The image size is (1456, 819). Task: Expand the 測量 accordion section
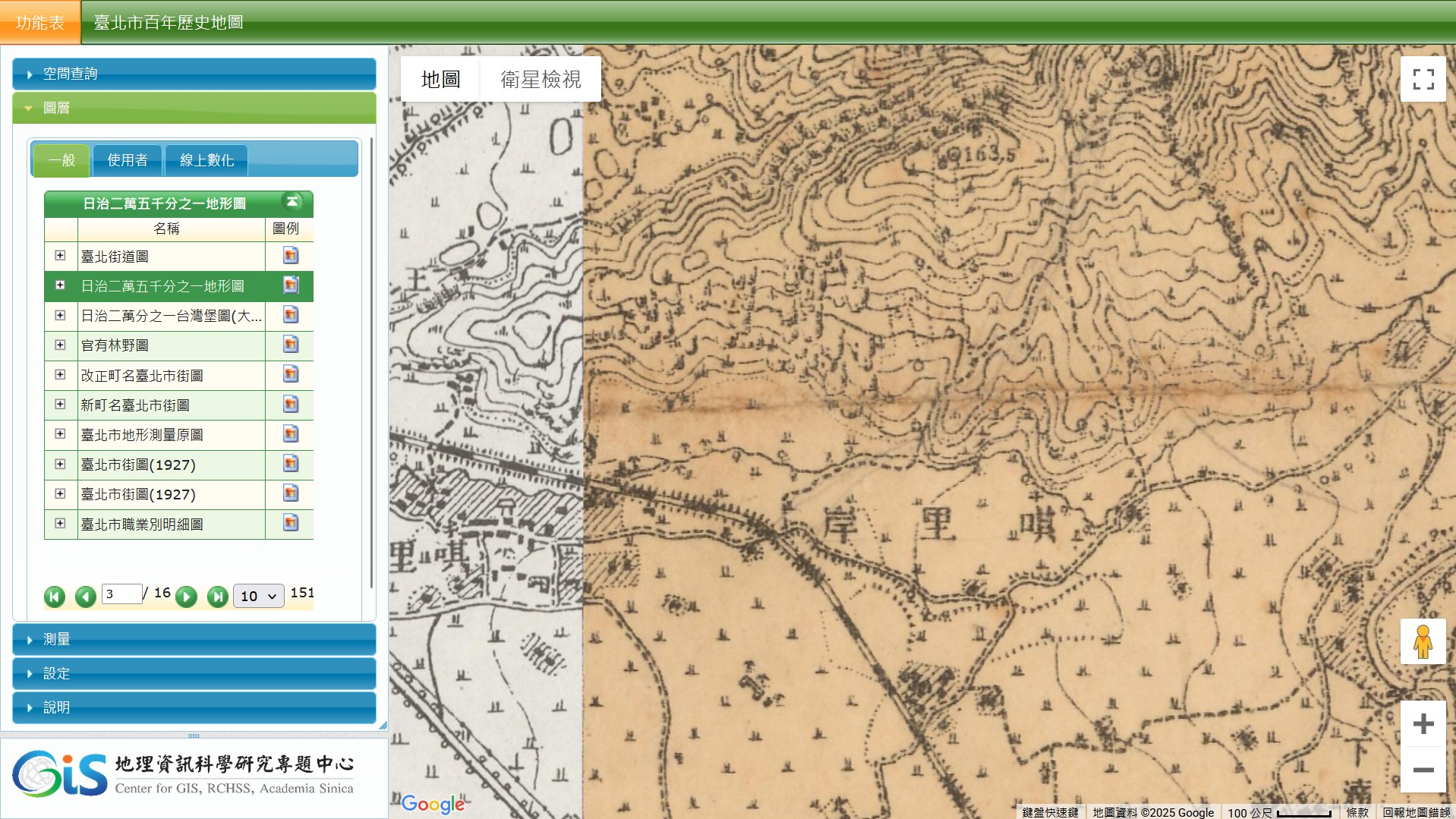point(194,639)
